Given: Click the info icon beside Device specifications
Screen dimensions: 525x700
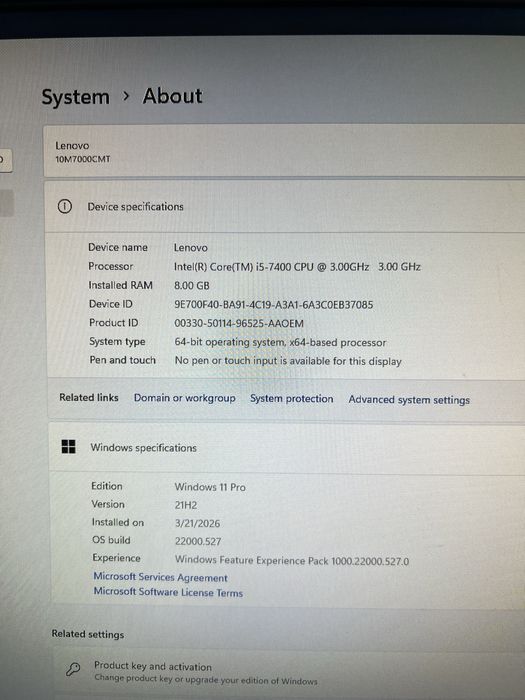Looking at the screenshot, I should (64, 207).
